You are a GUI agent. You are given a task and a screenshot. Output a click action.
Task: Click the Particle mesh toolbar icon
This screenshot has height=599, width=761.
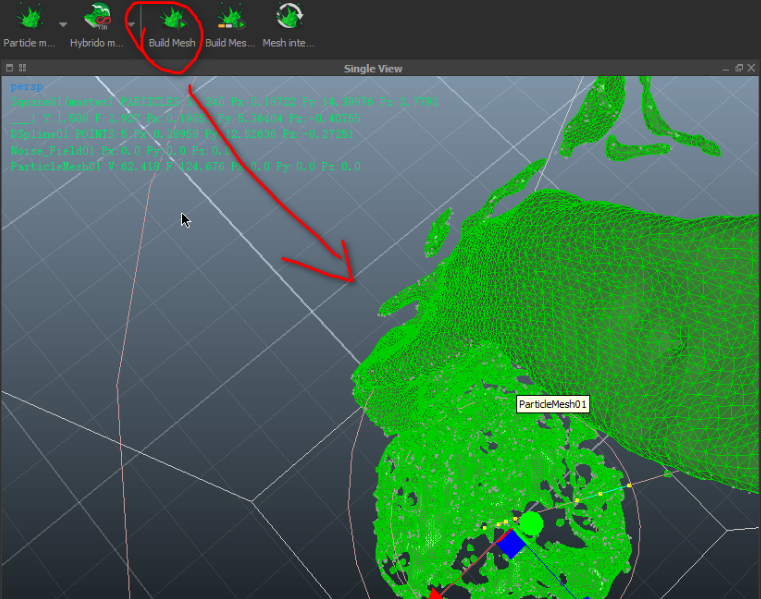(x=29, y=17)
